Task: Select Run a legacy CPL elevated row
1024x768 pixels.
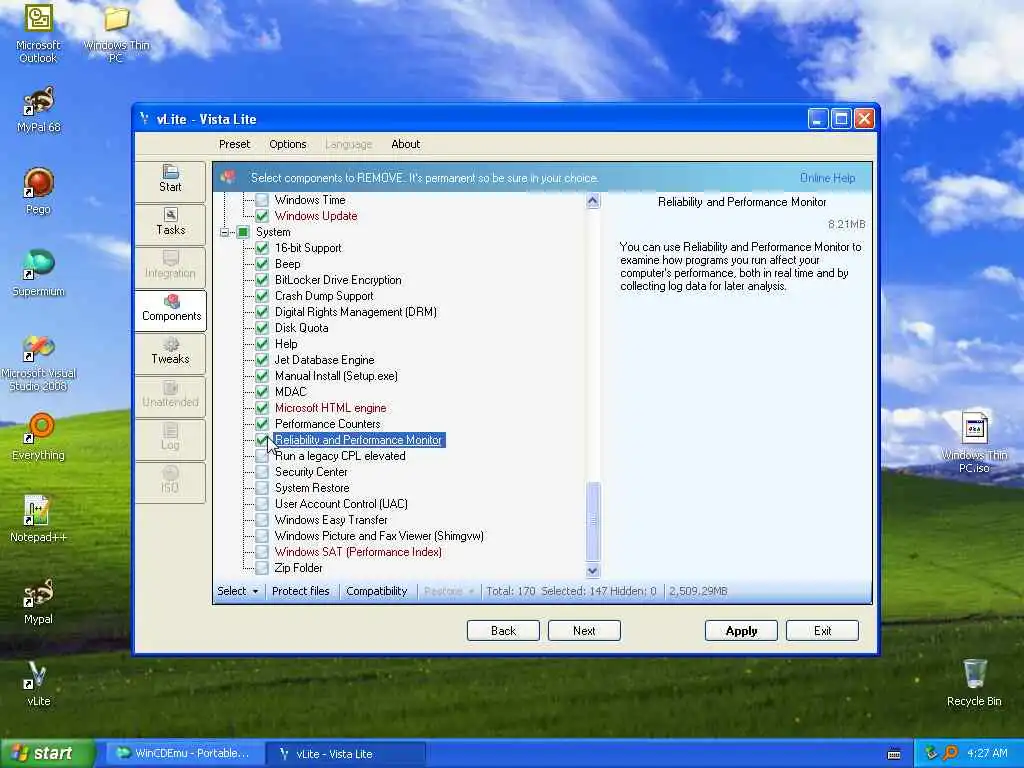Action: [340, 456]
